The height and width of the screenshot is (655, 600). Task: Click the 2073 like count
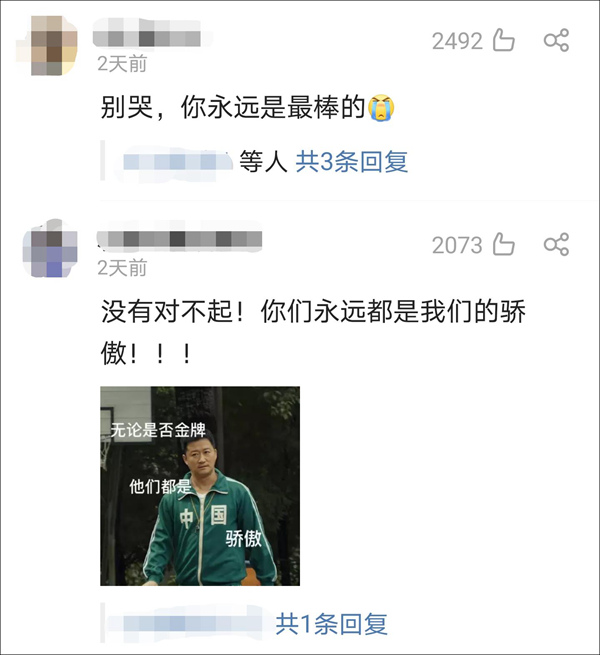(457, 245)
